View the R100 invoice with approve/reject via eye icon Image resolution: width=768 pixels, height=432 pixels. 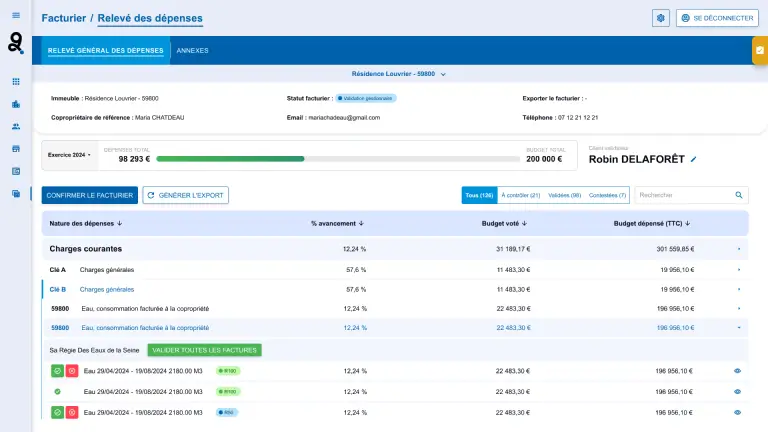click(x=738, y=371)
